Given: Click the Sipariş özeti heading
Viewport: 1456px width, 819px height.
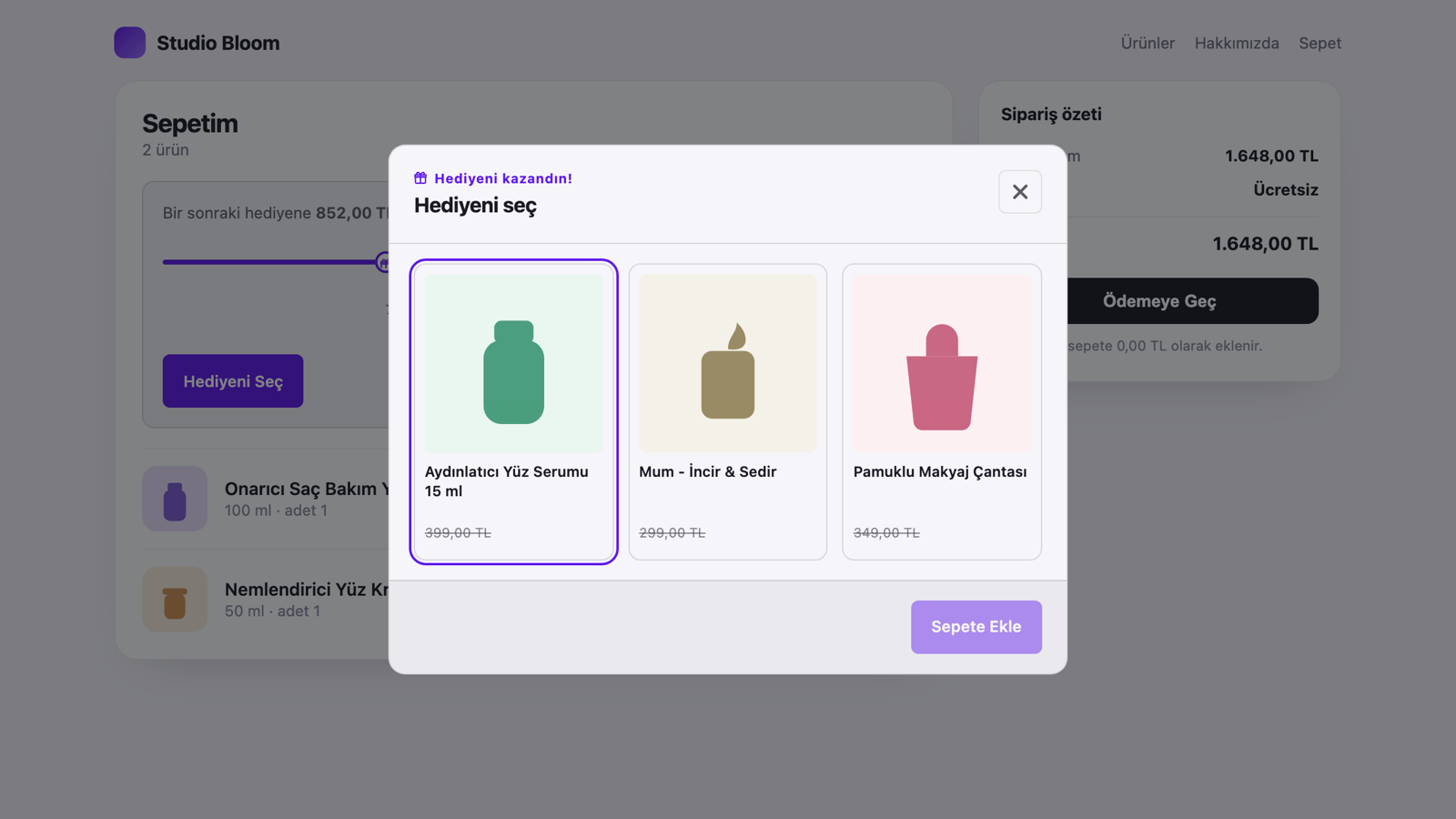Looking at the screenshot, I should (1051, 115).
